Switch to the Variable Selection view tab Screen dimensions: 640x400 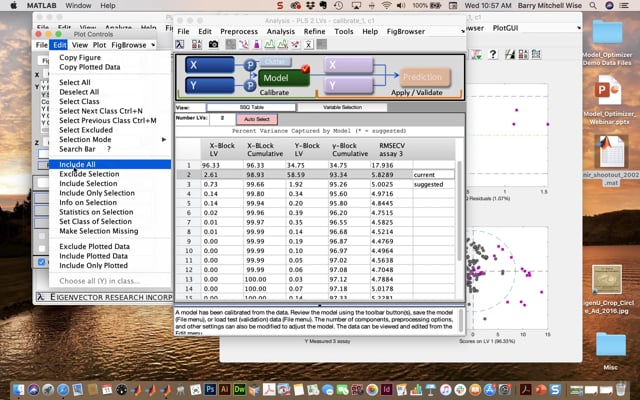[x=342, y=107]
